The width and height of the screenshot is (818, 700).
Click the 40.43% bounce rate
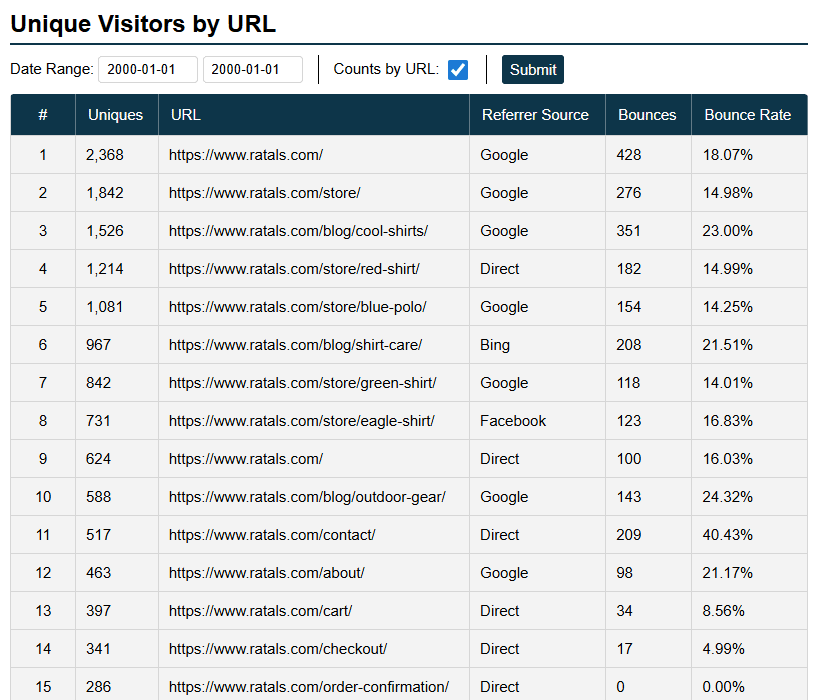pyautogui.click(x=728, y=535)
